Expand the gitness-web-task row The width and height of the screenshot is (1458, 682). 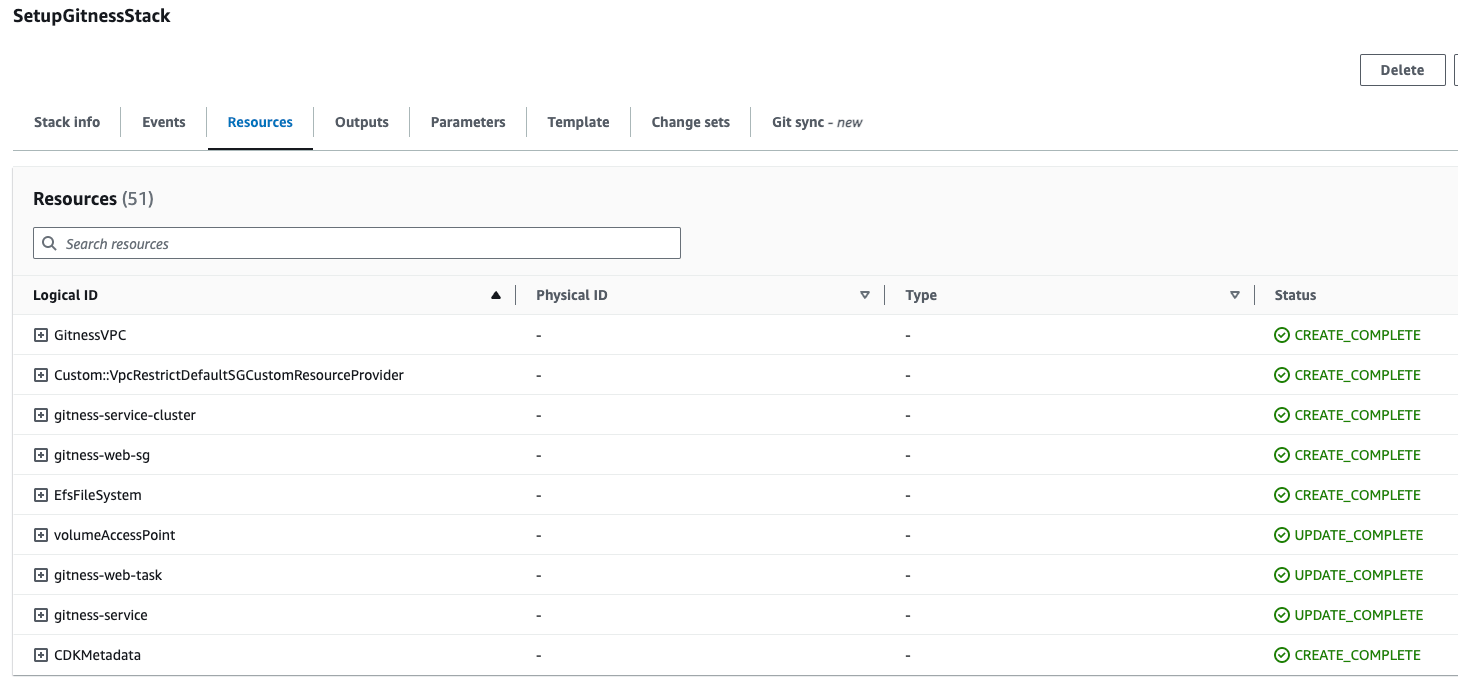41,575
